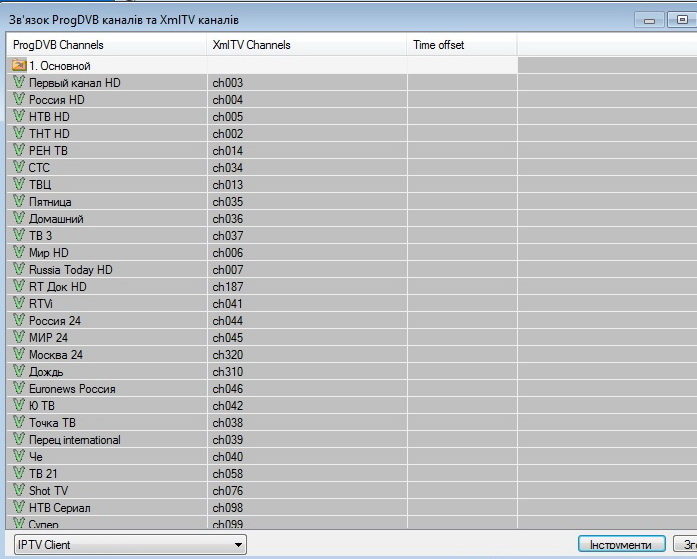Click the folder icon beside 1. Основной

[x=19, y=66]
